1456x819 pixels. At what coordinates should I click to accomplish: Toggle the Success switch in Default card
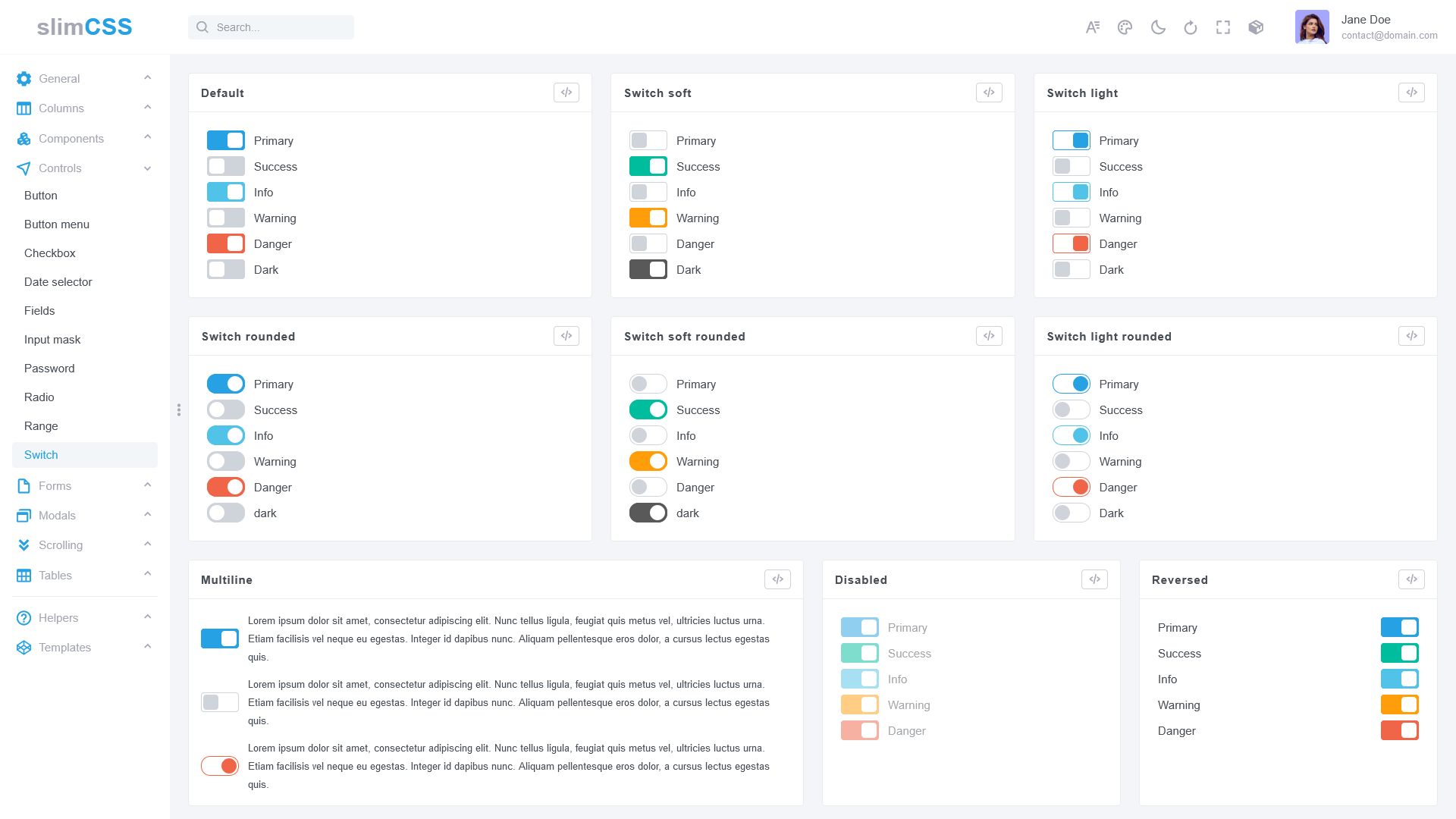(226, 167)
